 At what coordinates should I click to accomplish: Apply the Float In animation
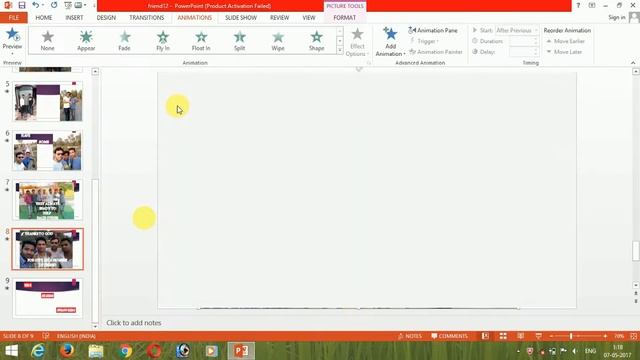[201, 40]
